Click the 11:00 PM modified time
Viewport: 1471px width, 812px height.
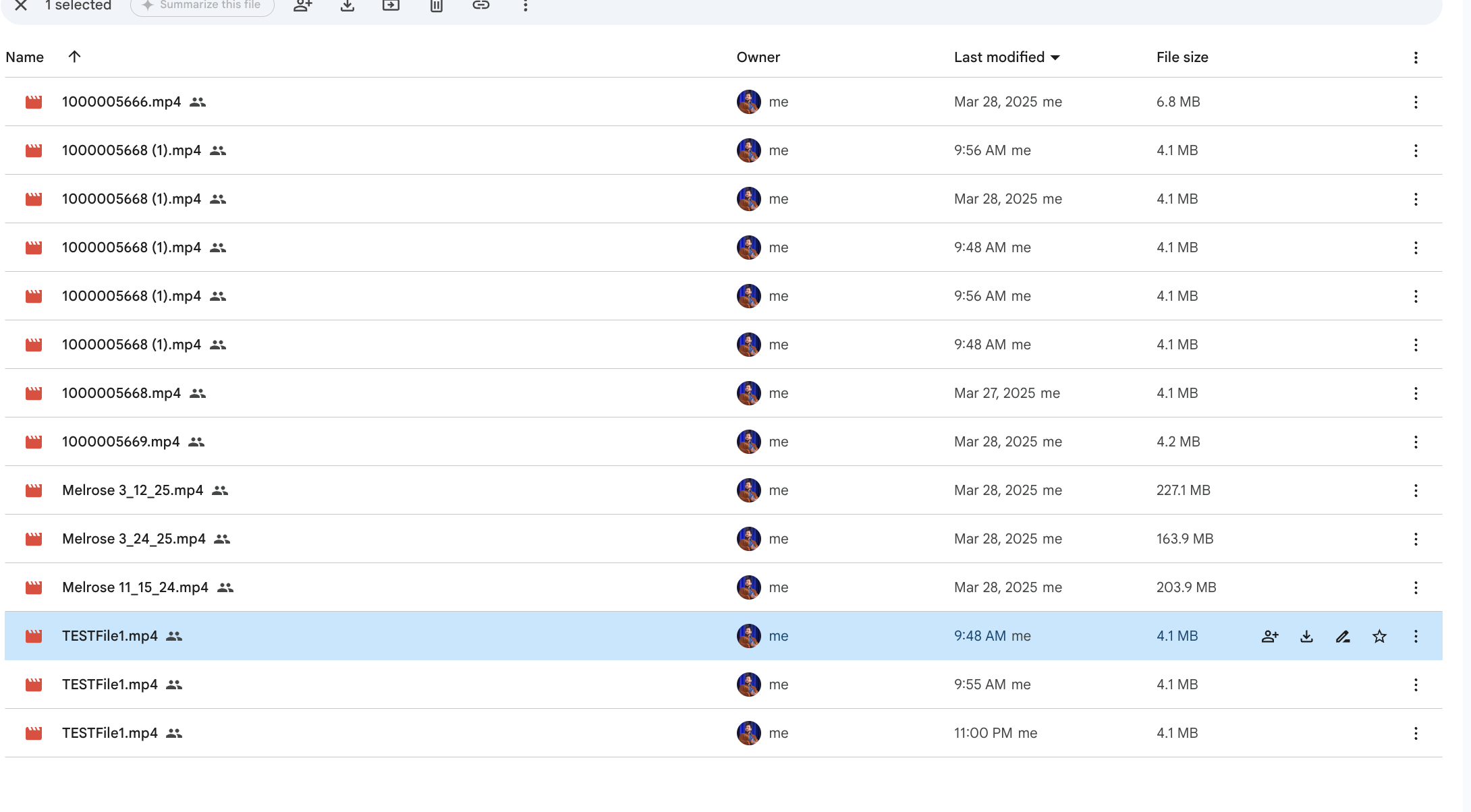click(982, 733)
